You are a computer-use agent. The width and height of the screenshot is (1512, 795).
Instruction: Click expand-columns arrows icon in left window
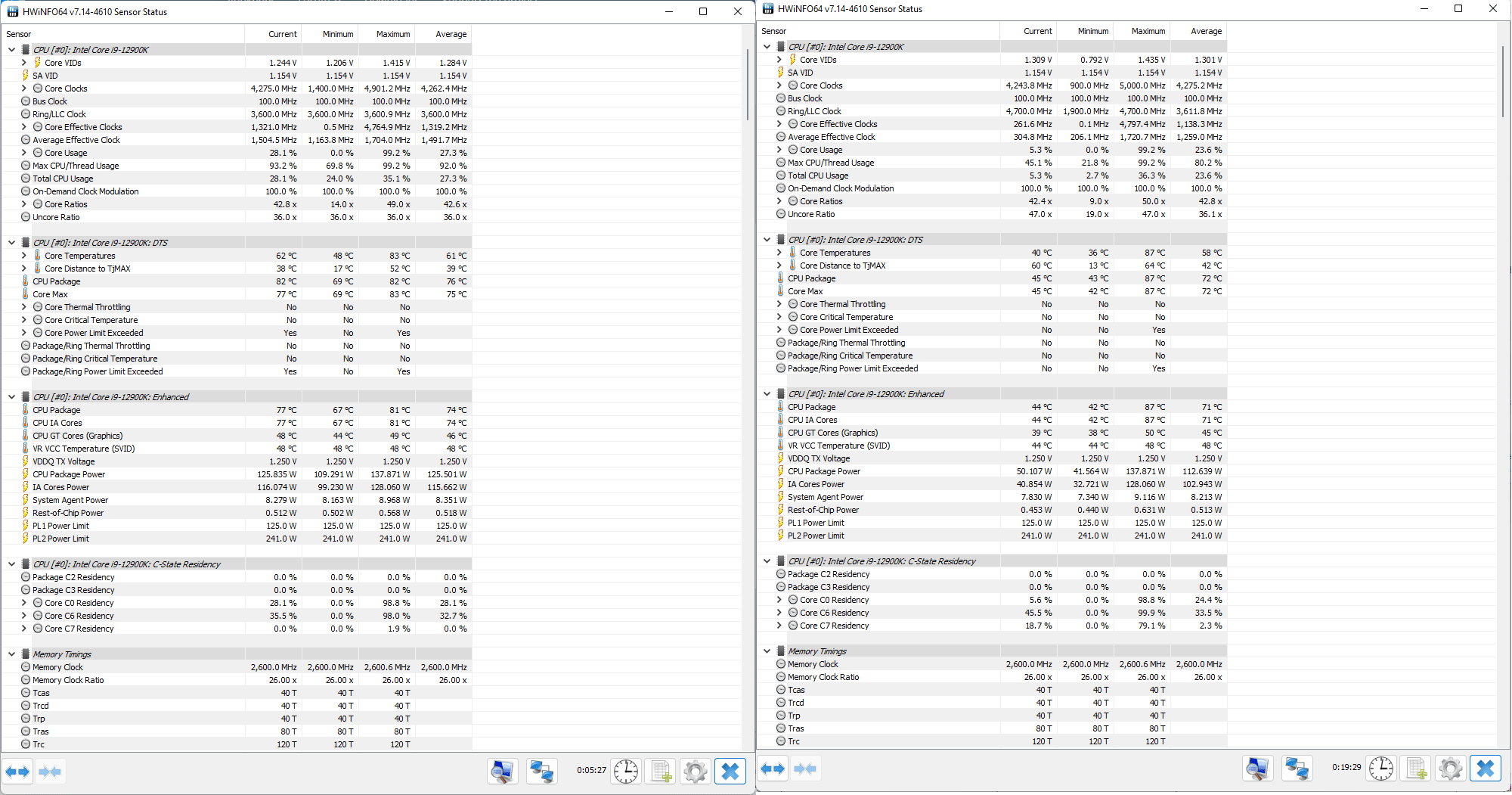coord(17,772)
